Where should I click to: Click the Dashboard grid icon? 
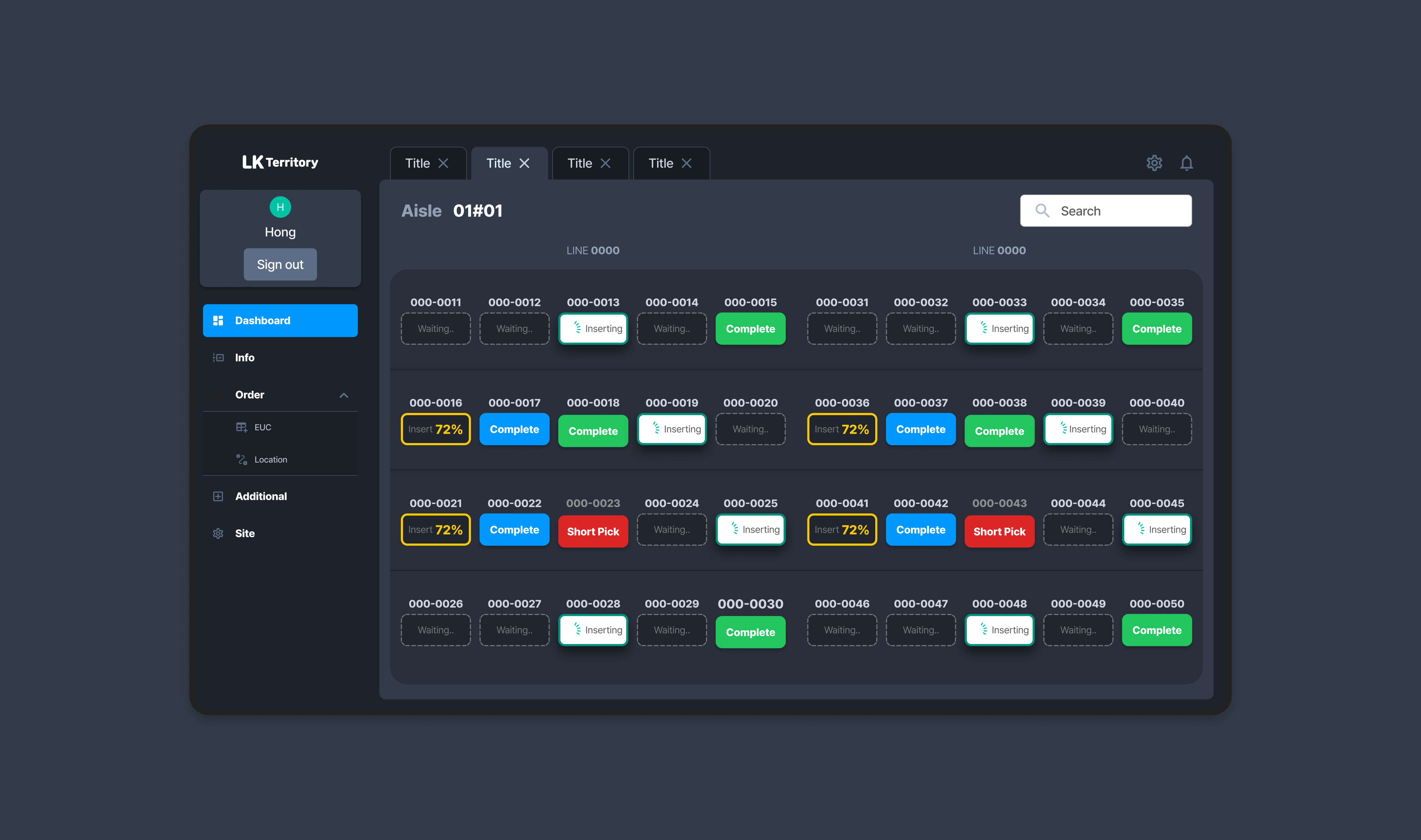pos(218,320)
